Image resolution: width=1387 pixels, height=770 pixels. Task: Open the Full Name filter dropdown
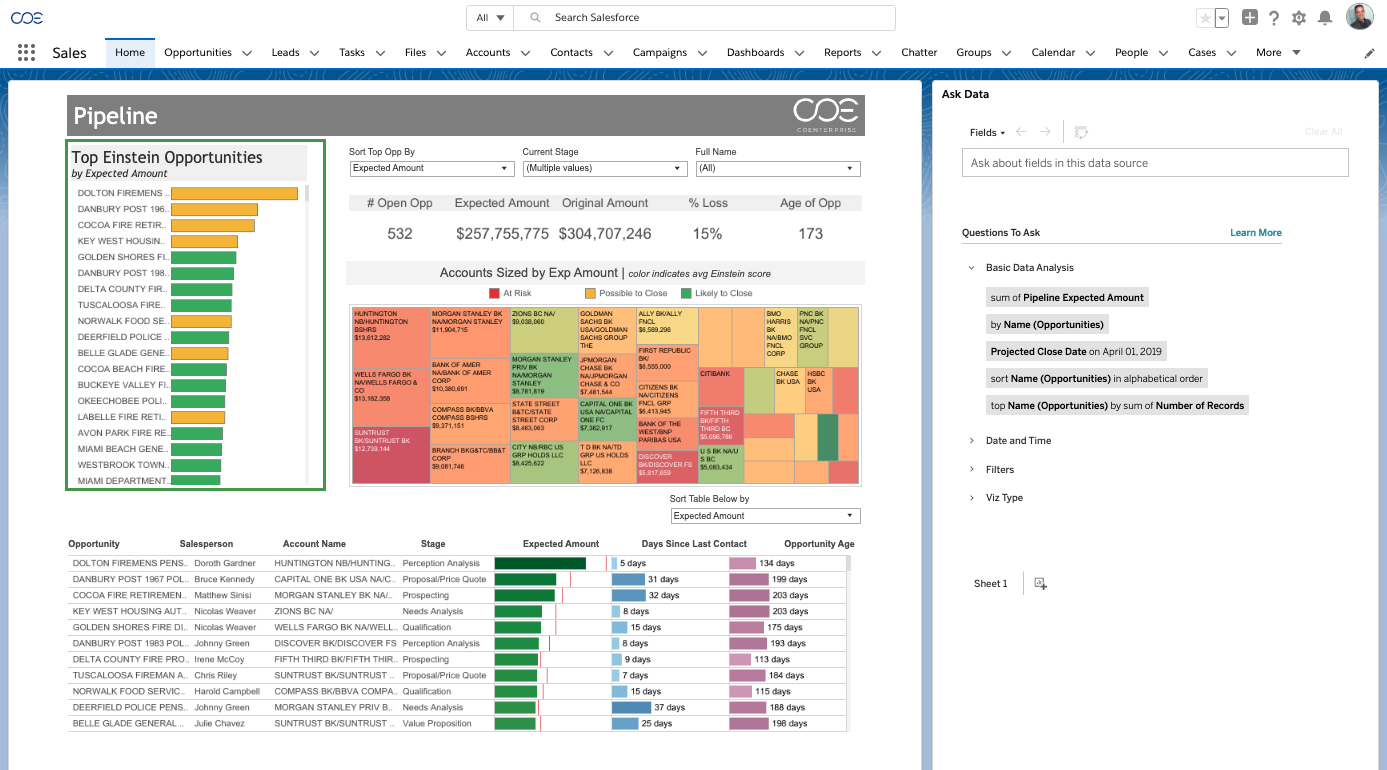point(778,169)
